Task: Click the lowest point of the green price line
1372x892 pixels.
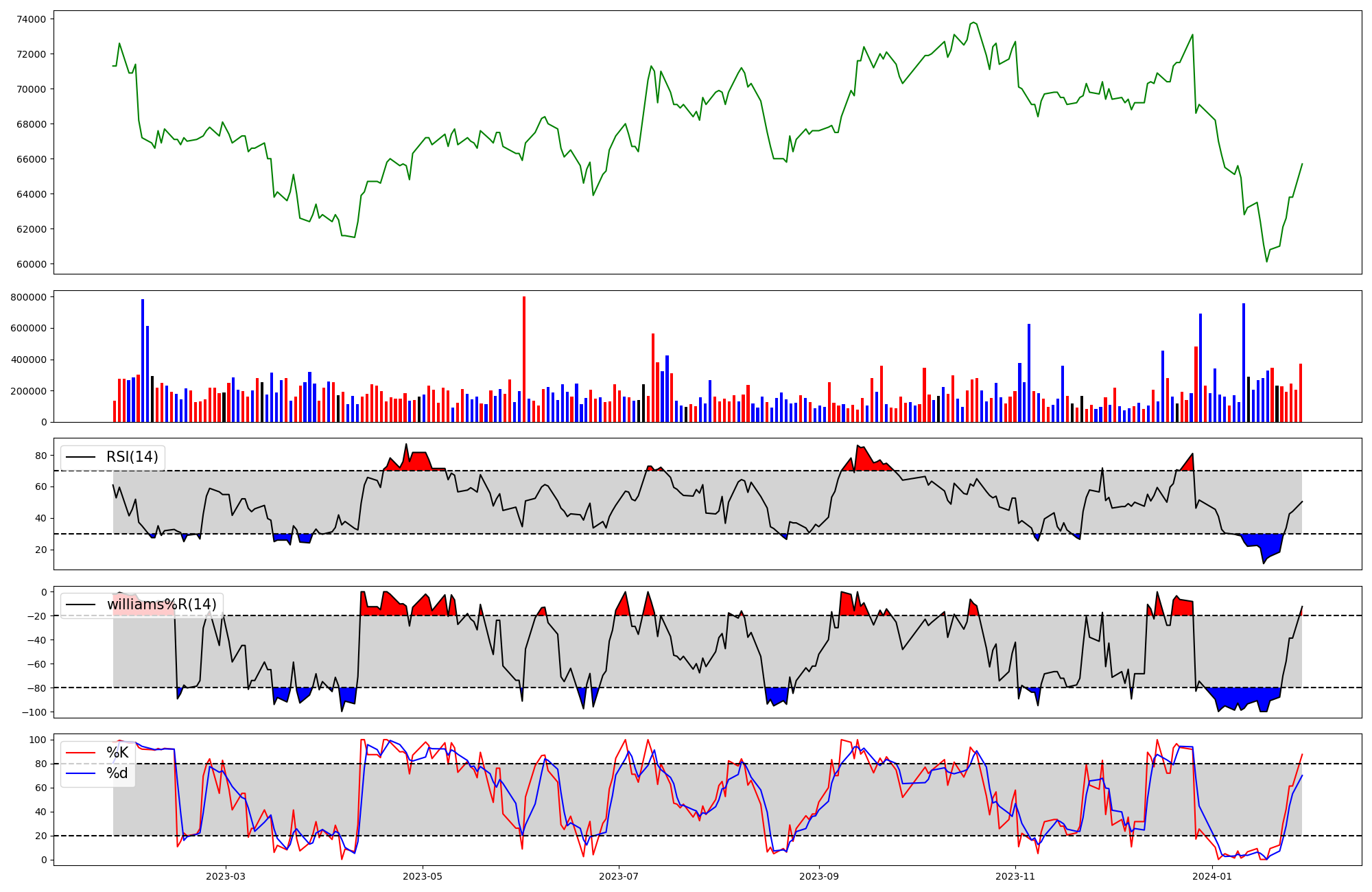Action: pyautogui.click(x=1266, y=261)
